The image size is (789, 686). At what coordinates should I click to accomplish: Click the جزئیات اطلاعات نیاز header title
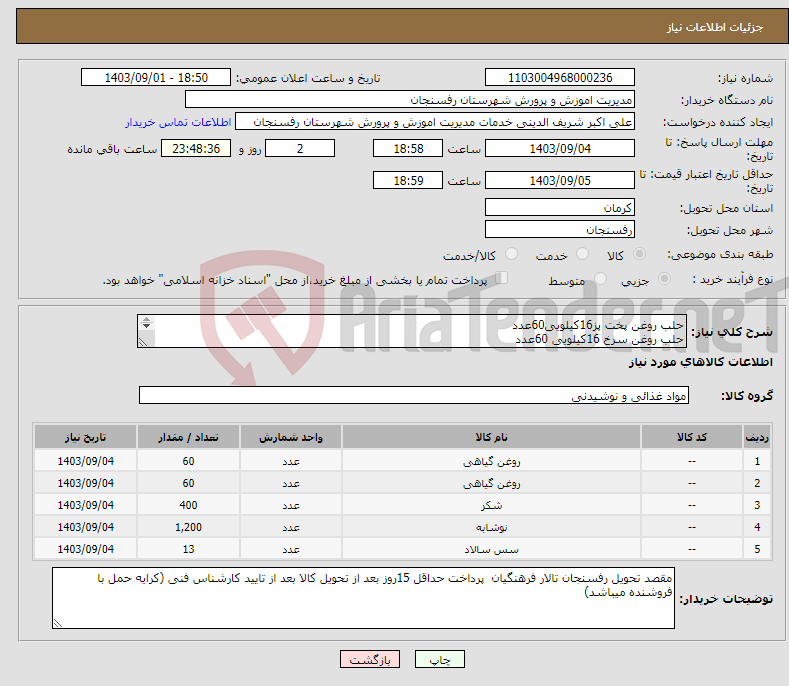[715, 27]
